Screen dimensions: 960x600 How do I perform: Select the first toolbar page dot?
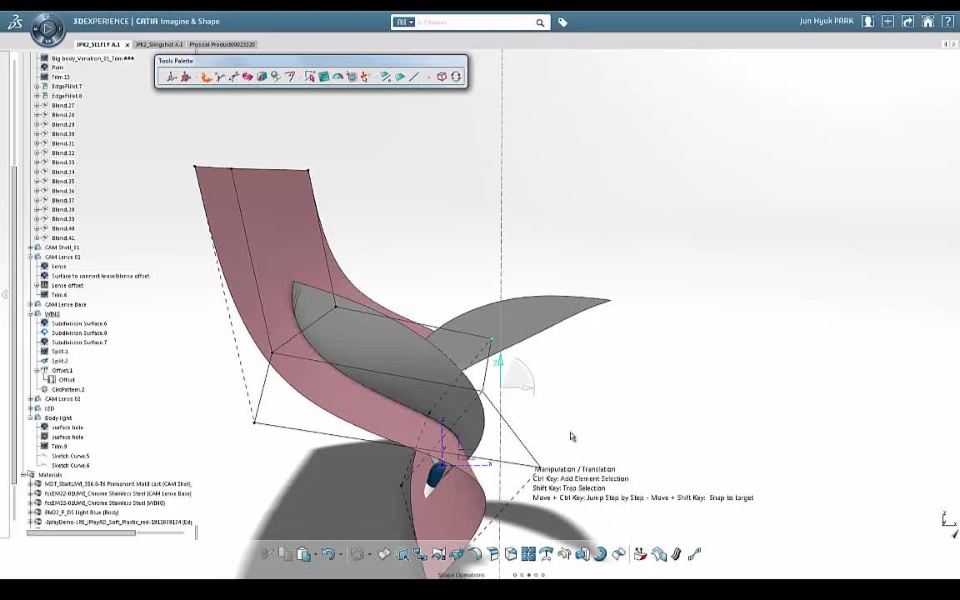click(x=515, y=575)
